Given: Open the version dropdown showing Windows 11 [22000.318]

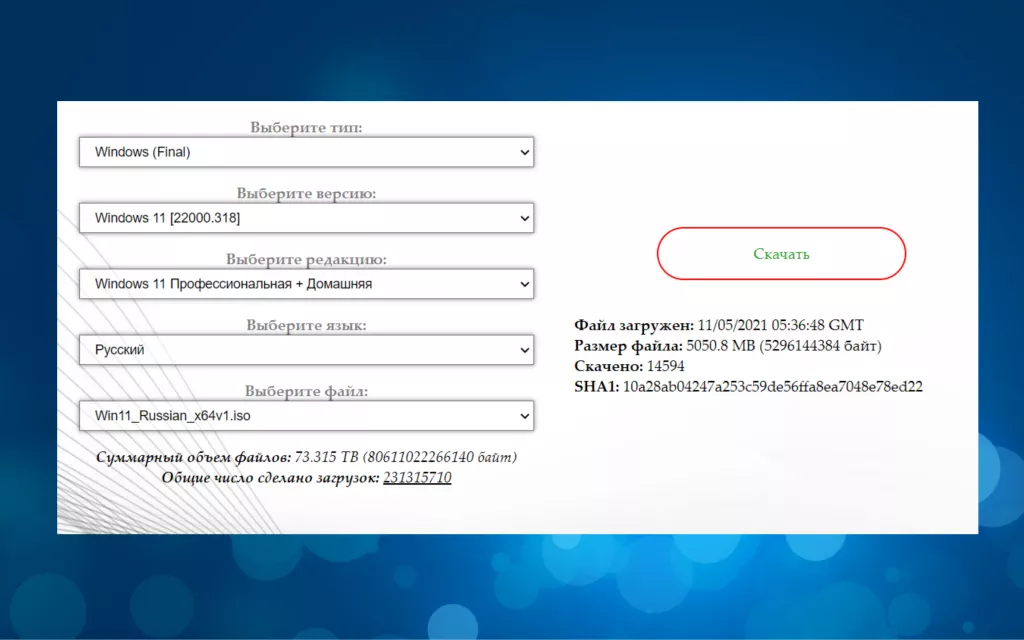Looking at the screenshot, I should (x=306, y=218).
